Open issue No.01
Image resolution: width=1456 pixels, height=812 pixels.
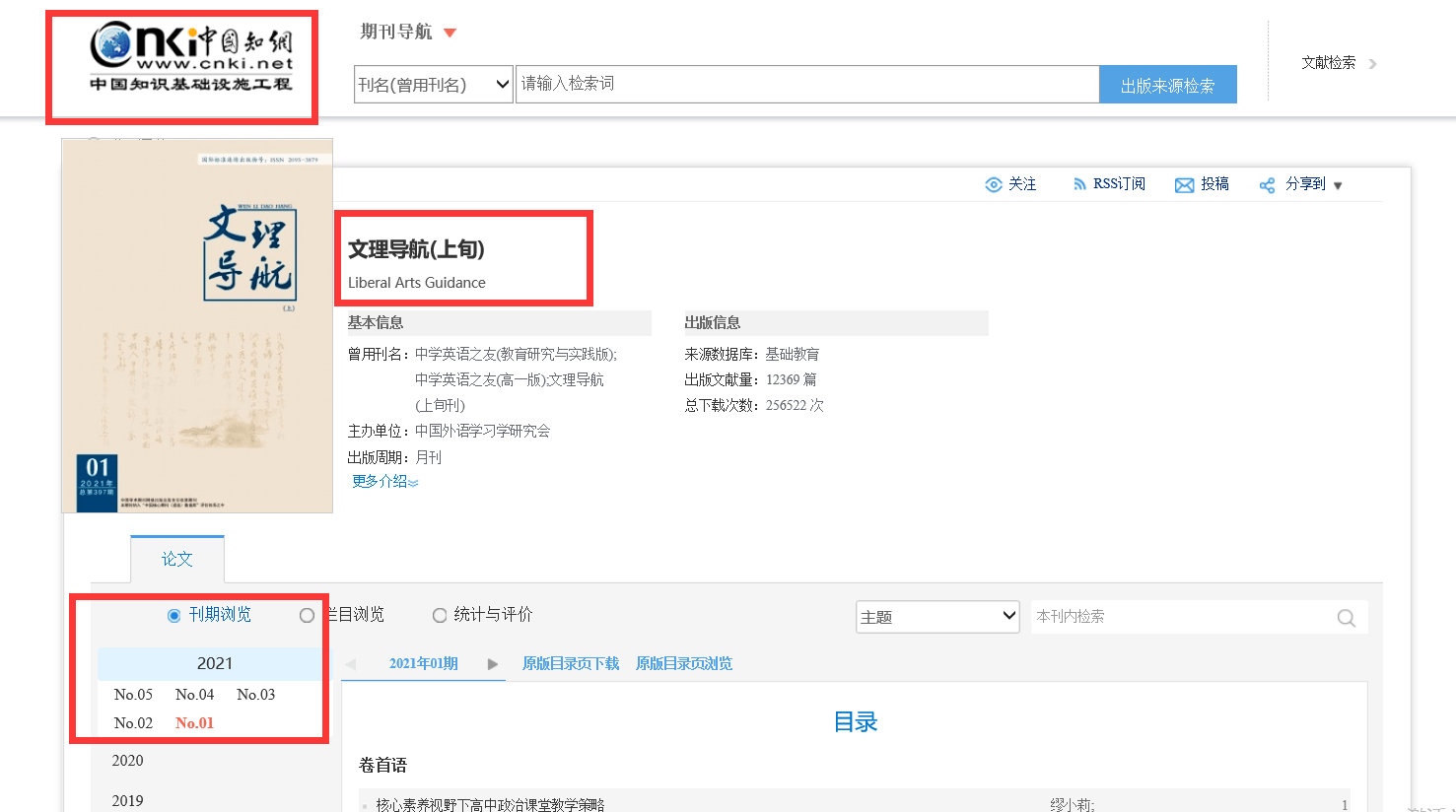tap(194, 723)
